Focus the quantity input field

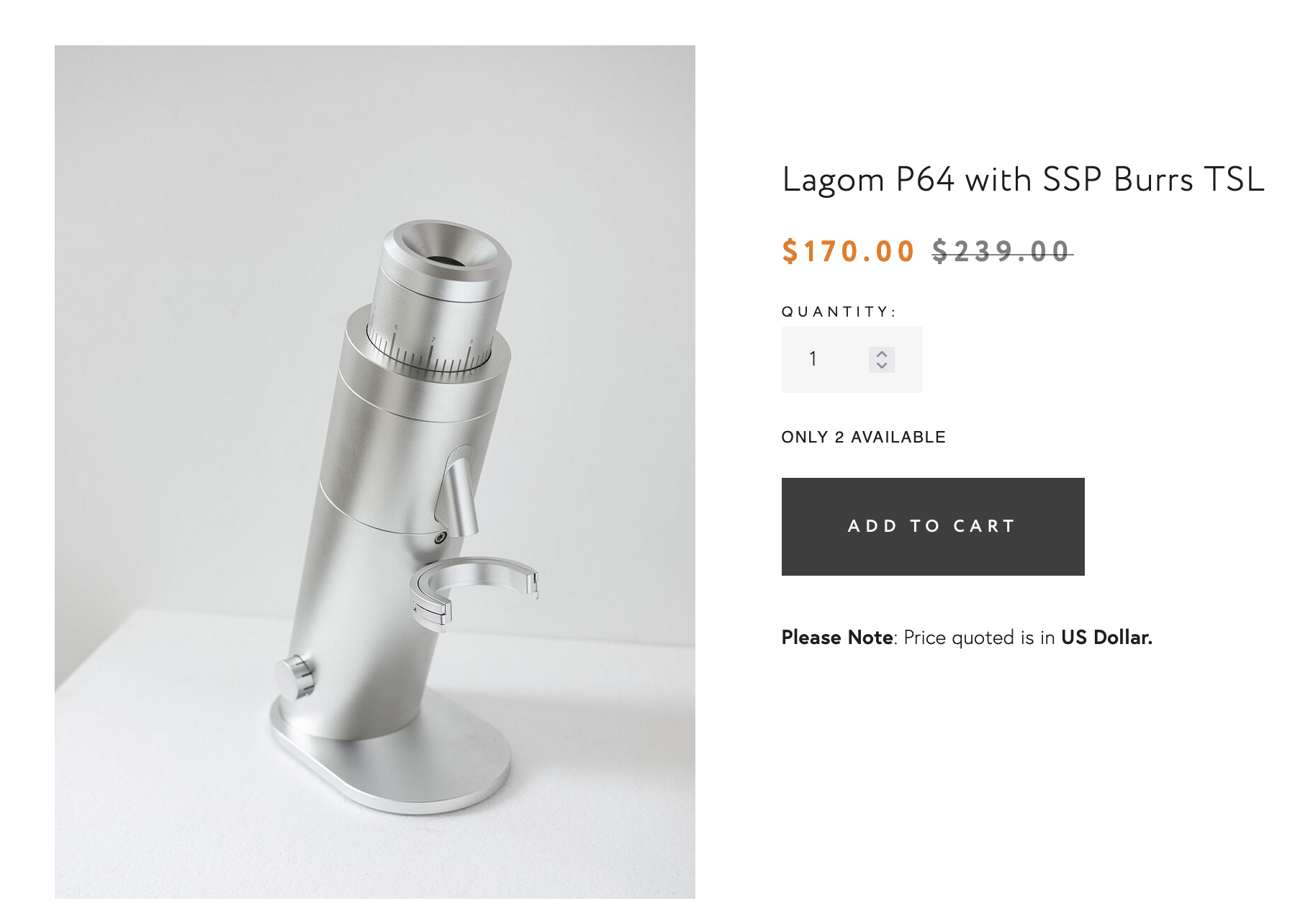pos(828,359)
